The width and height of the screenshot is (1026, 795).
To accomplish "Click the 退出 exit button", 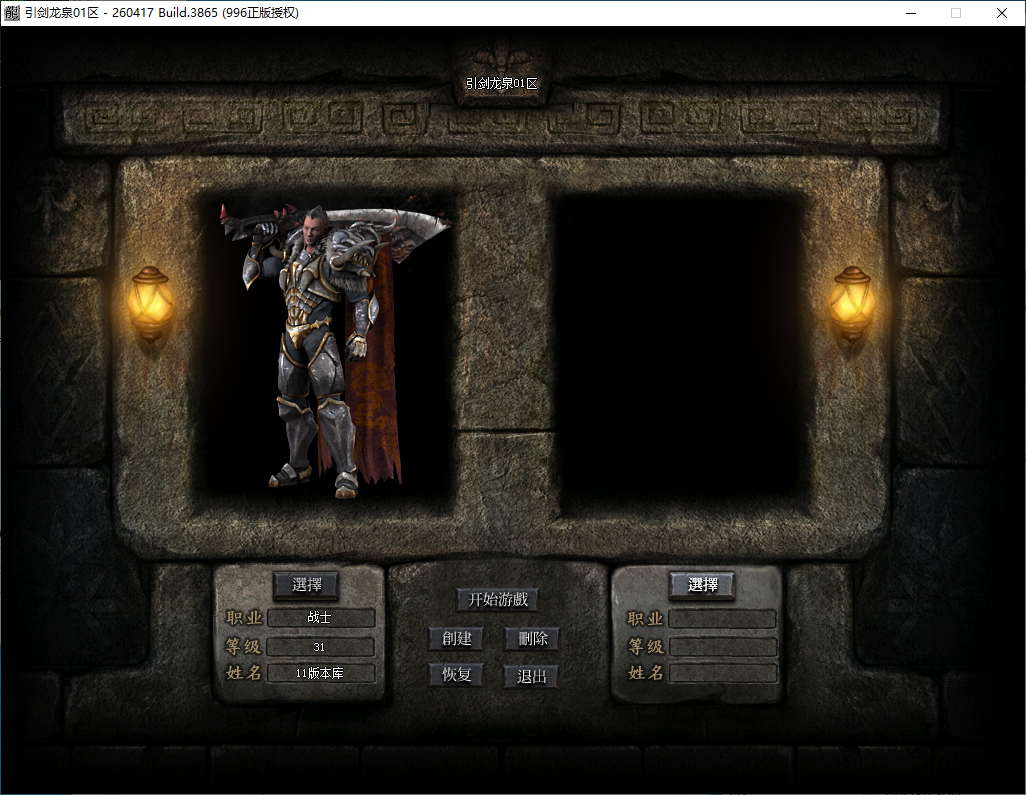I will coord(531,676).
